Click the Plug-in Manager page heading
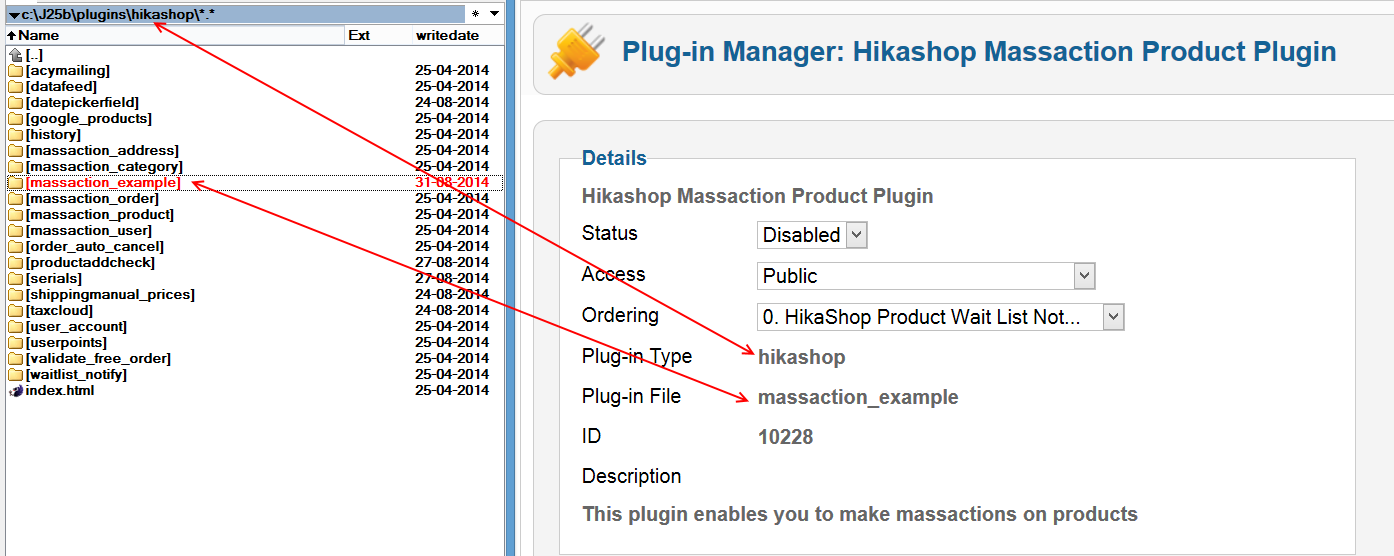The width and height of the screenshot is (1394, 556). point(979,52)
